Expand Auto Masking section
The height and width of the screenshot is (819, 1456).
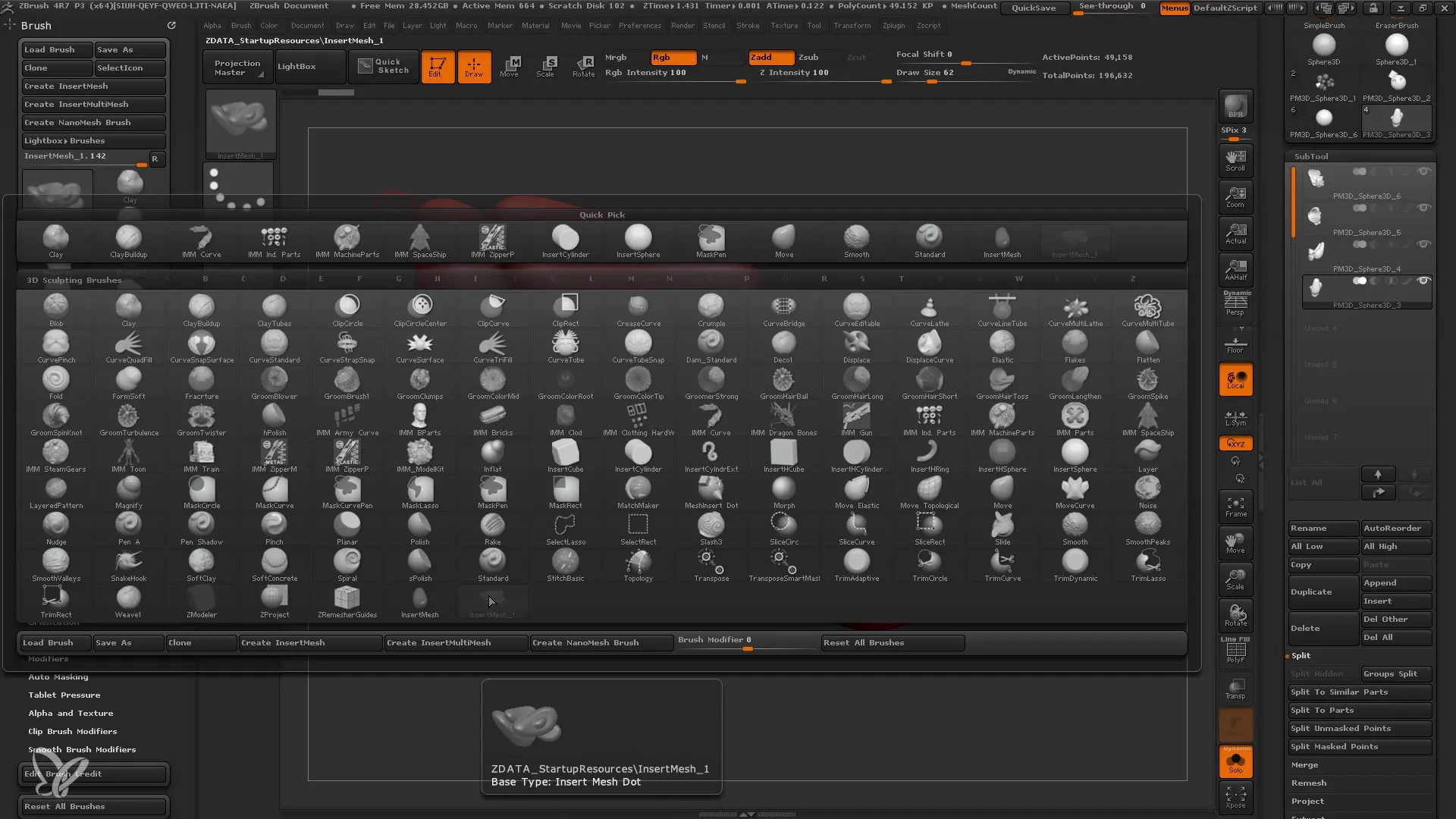(58, 677)
